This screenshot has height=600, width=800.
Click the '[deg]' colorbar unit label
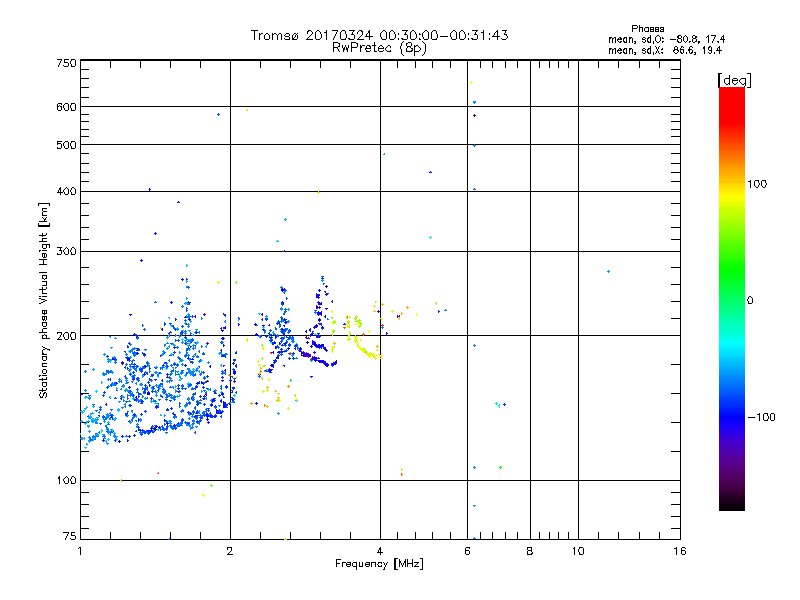pyautogui.click(x=734, y=80)
